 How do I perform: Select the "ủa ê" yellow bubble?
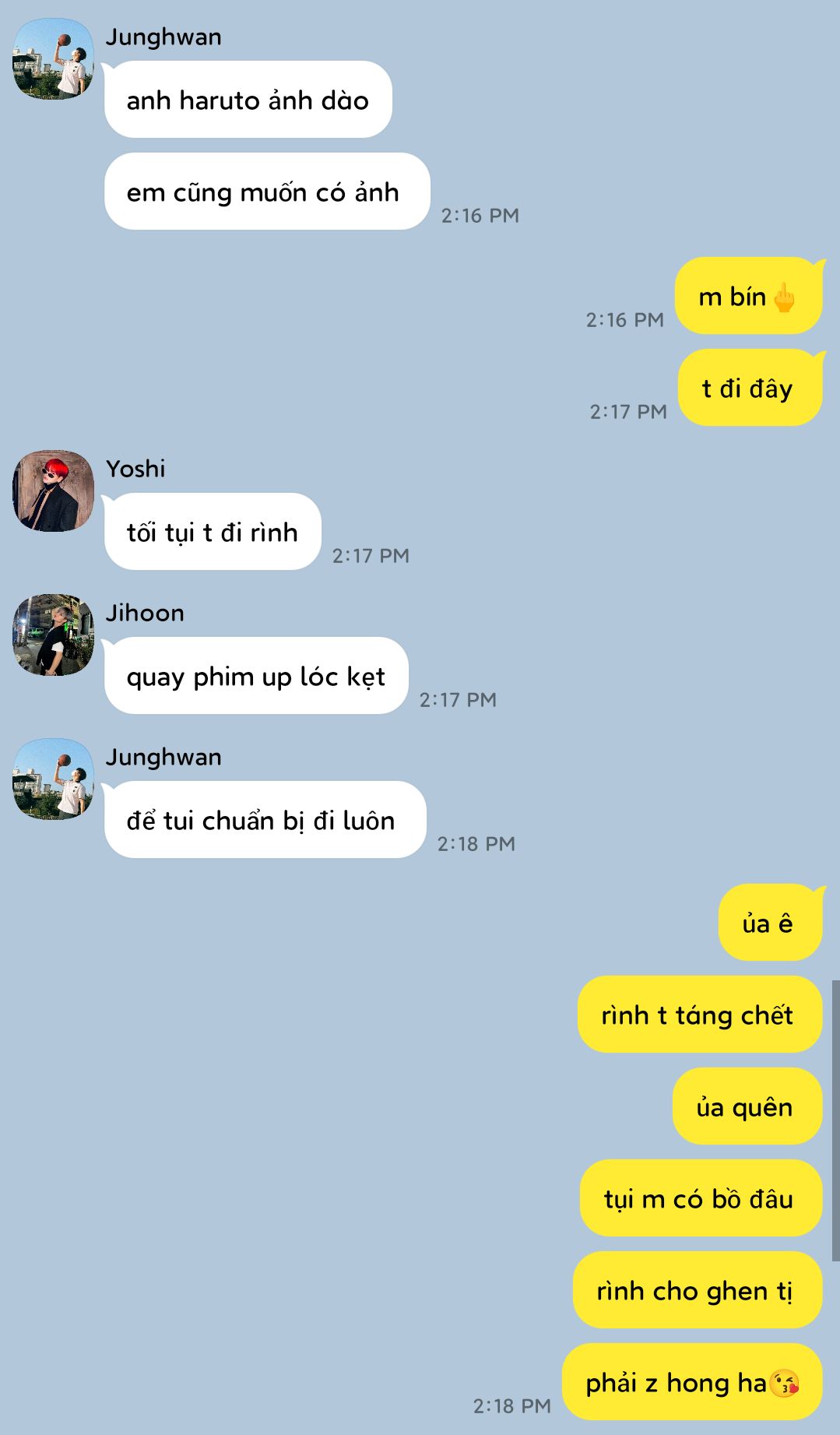click(x=770, y=923)
